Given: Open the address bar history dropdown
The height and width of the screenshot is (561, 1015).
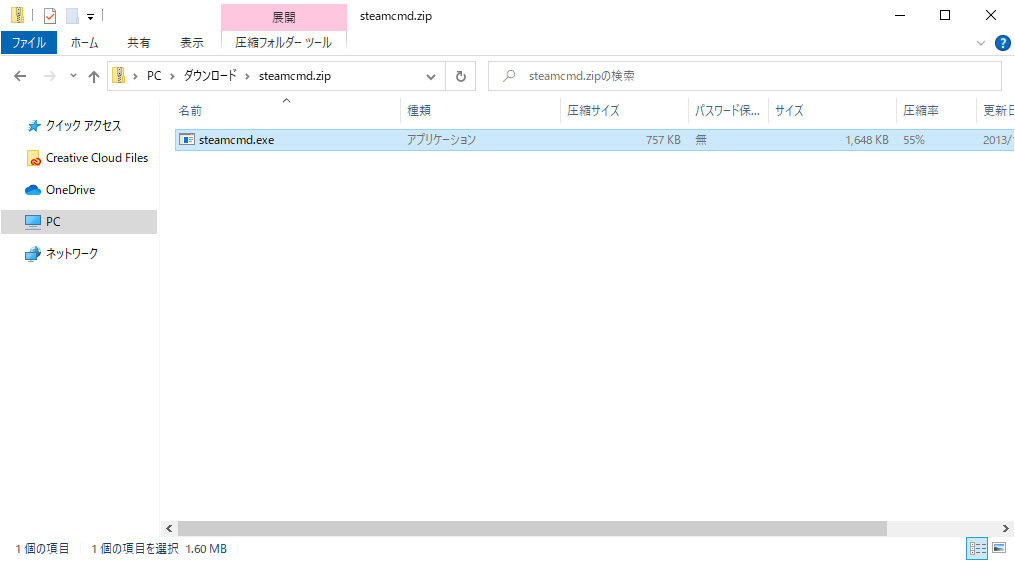Looking at the screenshot, I should (x=430, y=76).
